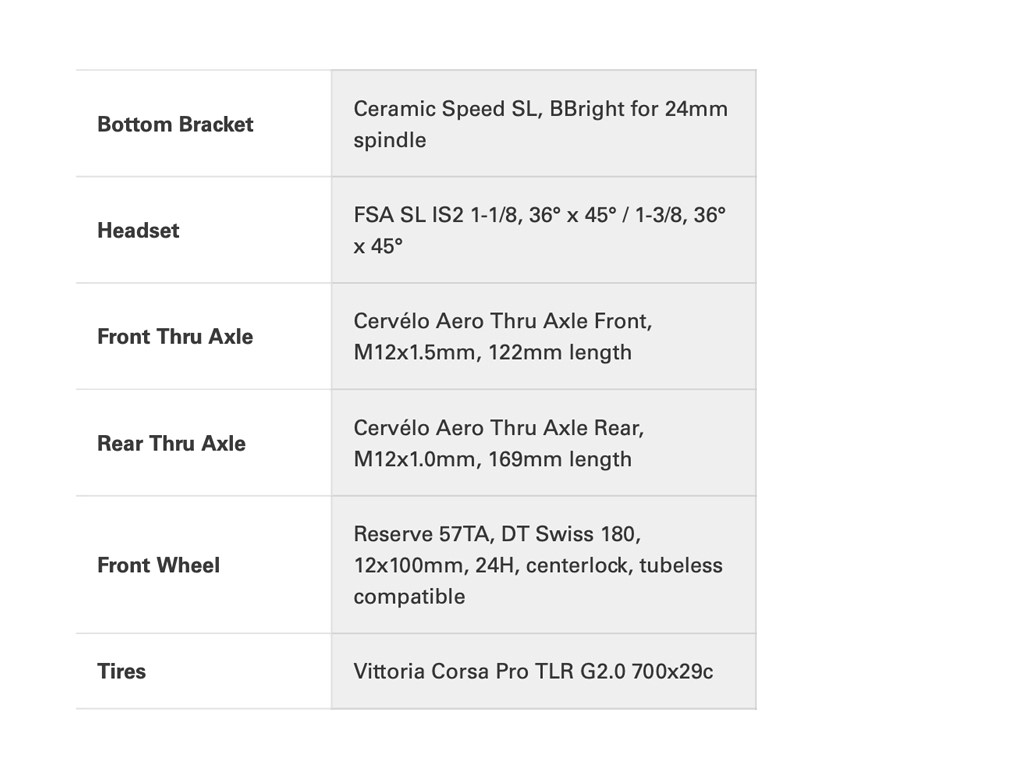Select the Tires row label
Screen dimensions: 1024x768
pos(121,672)
